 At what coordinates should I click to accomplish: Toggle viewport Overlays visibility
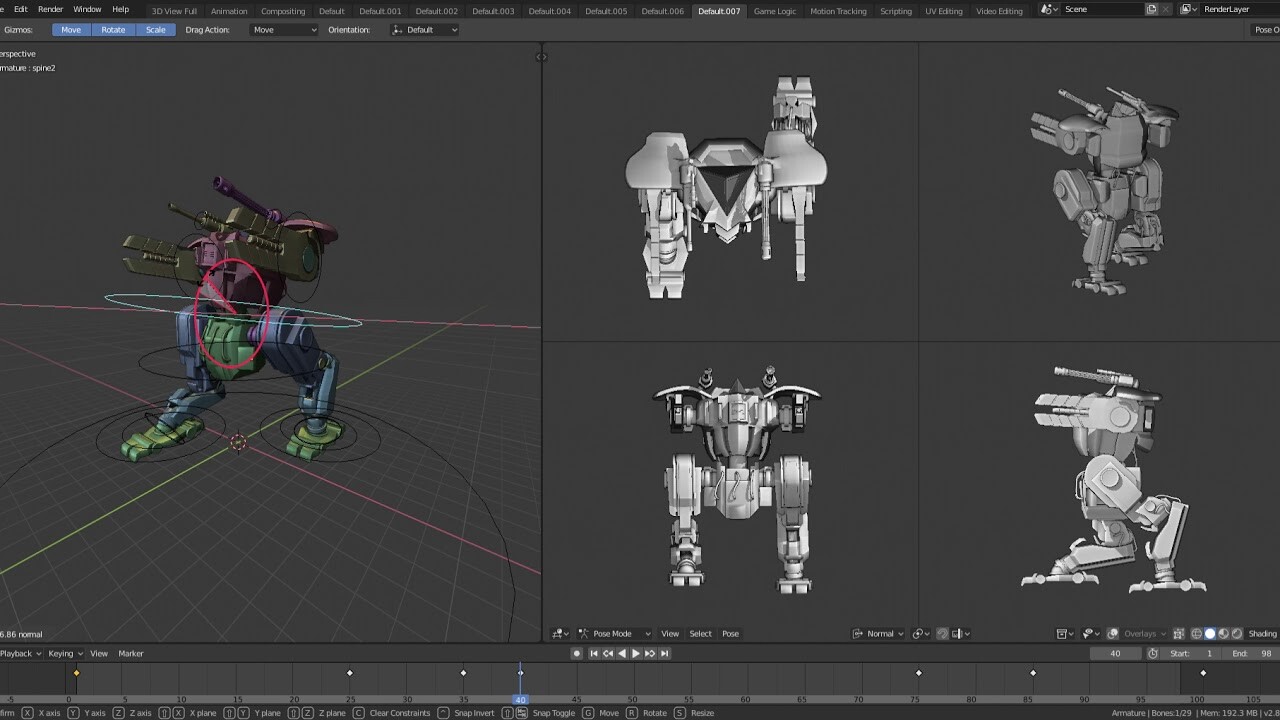[1112, 633]
